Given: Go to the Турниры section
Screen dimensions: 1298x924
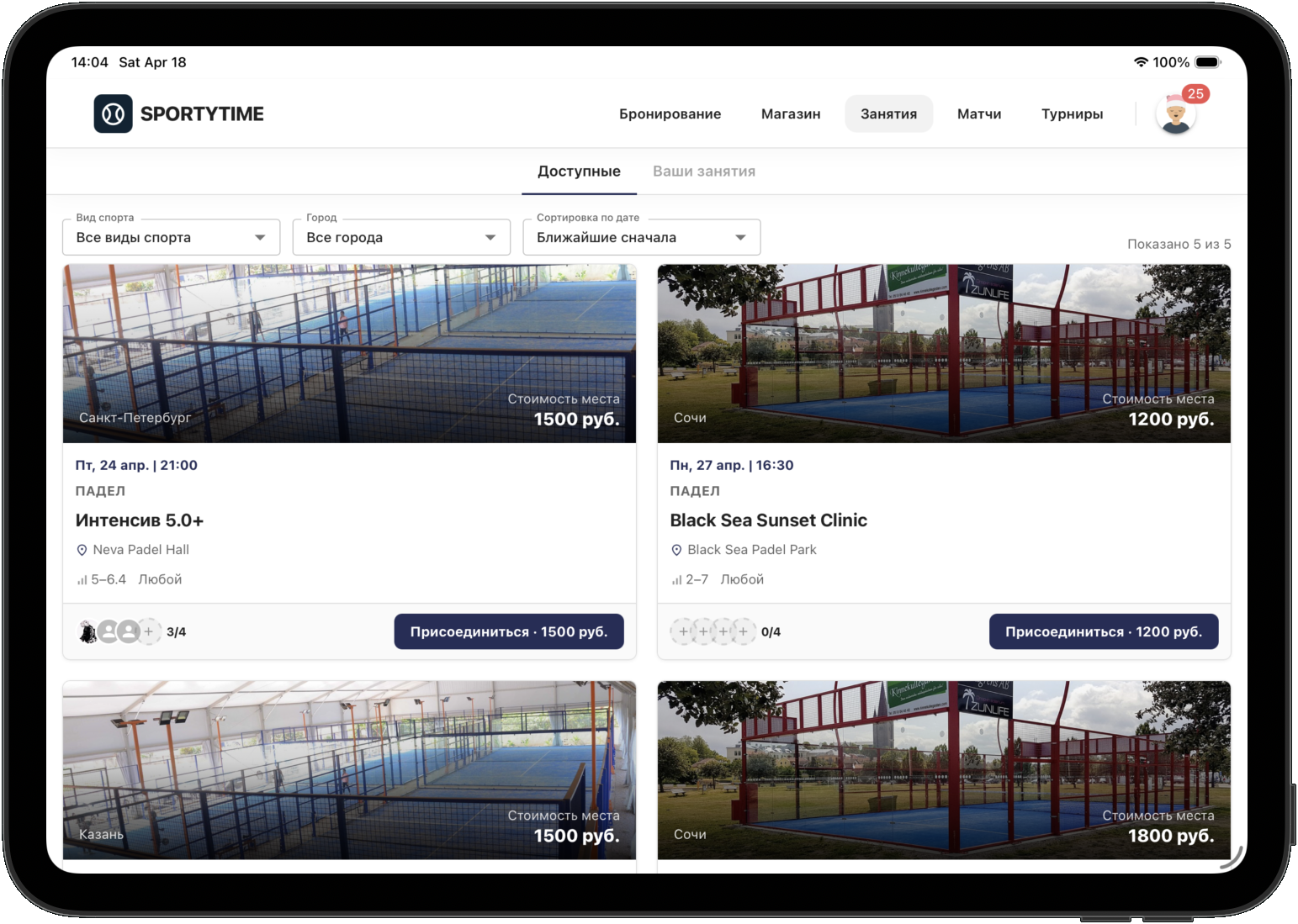Looking at the screenshot, I should (x=1072, y=114).
